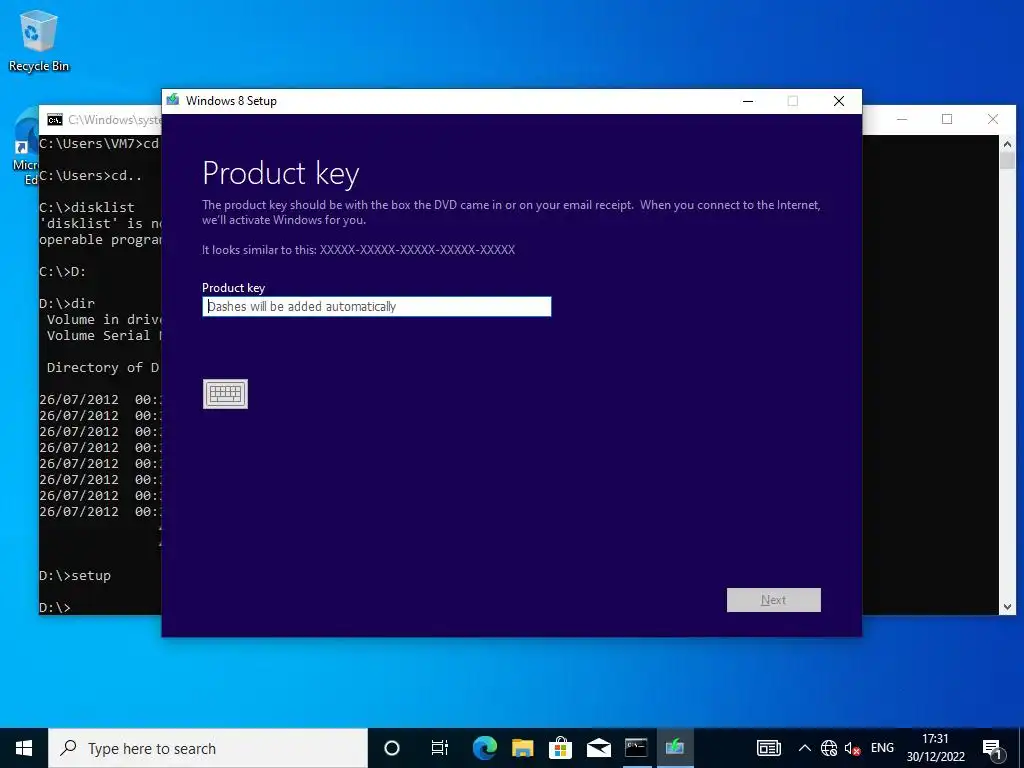This screenshot has width=1024, height=768.
Task: Click the ENG language indicator
Action: coord(882,748)
